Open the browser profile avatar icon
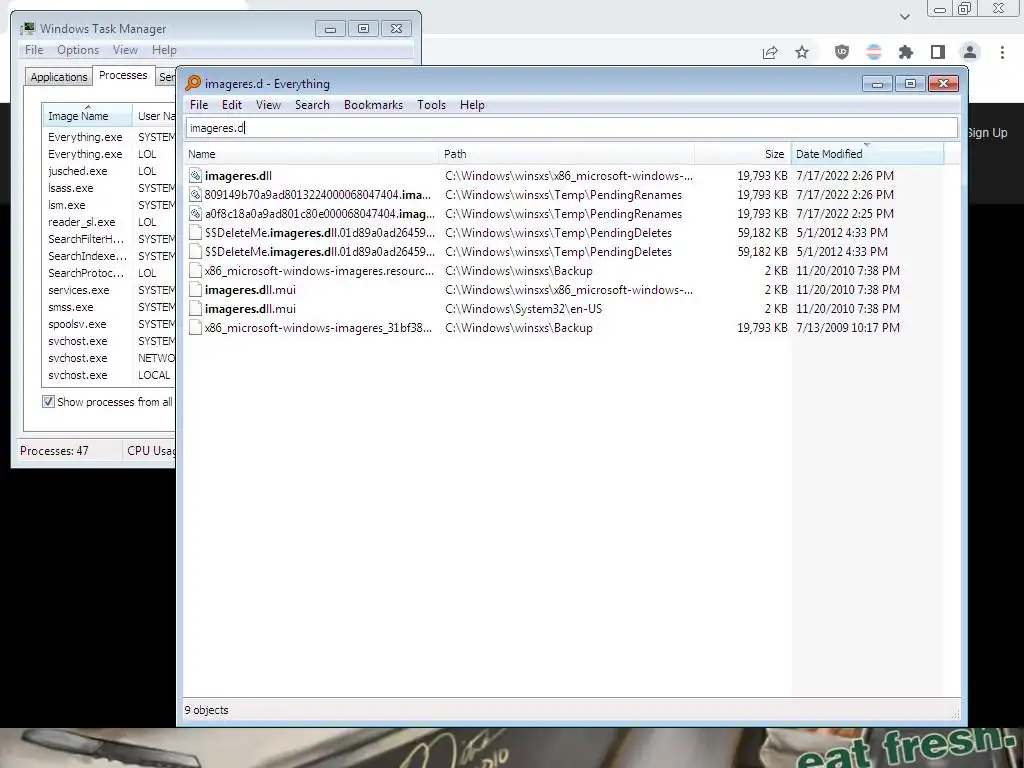Image resolution: width=1024 pixels, height=768 pixels. pos(970,52)
